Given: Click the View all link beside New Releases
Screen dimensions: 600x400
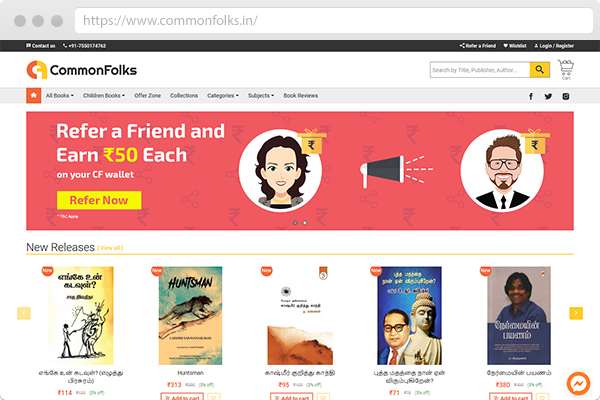Looking at the screenshot, I should [110, 248].
